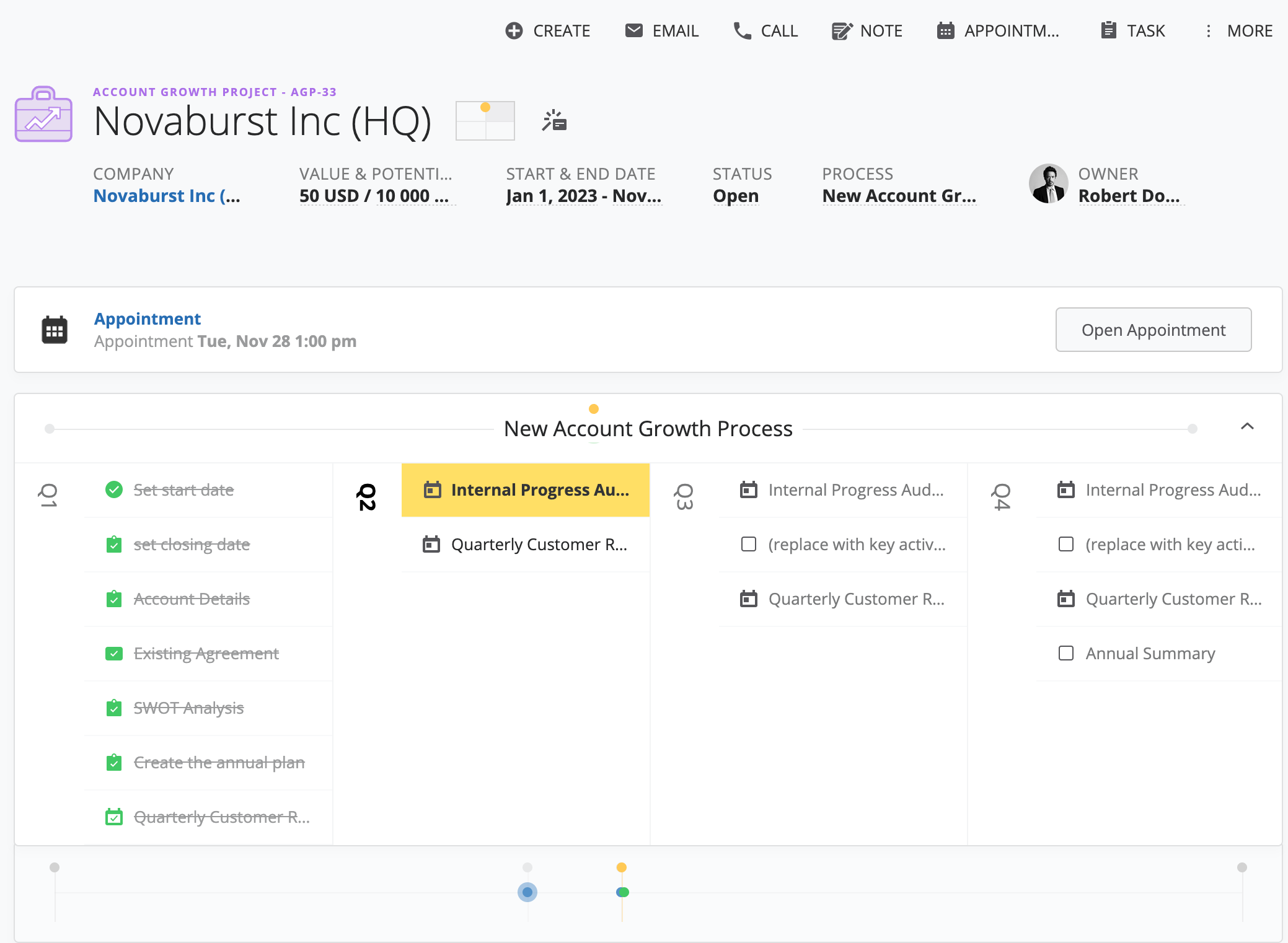Click the Create icon in the top toolbar
This screenshot has height=943, width=1288.
(514, 30)
